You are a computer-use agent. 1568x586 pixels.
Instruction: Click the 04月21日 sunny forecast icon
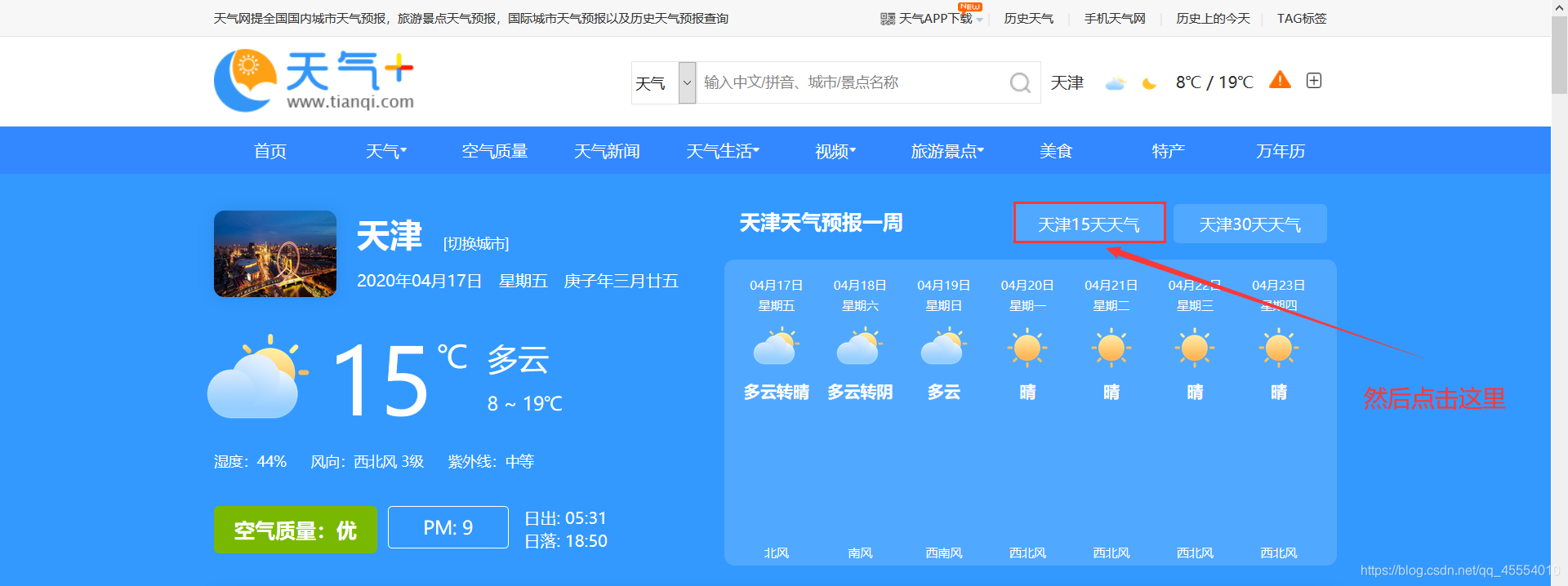click(x=1111, y=348)
